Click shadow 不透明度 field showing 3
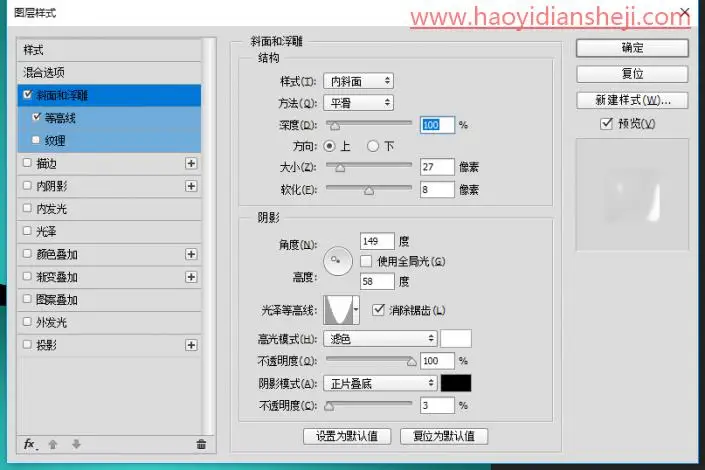This screenshot has width=705, height=470. 437,406
